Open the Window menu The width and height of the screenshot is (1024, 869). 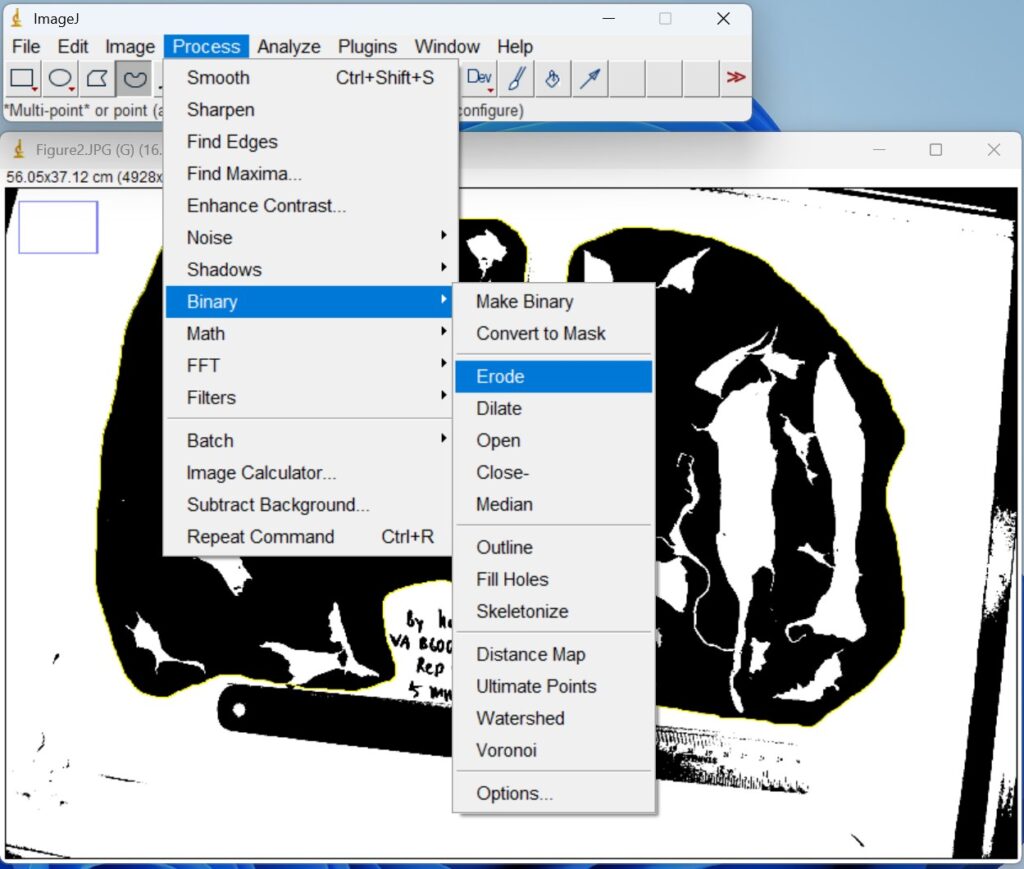pos(447,46)
